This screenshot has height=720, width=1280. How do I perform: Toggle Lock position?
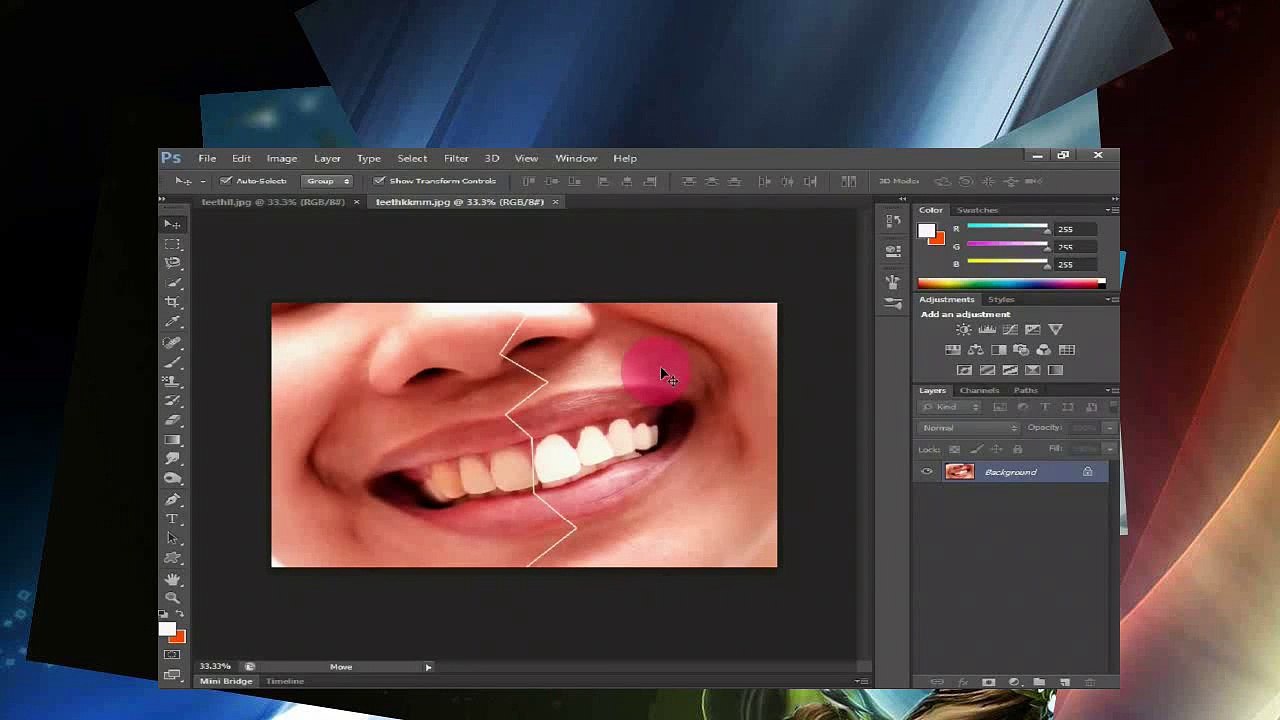pos(997,449)
